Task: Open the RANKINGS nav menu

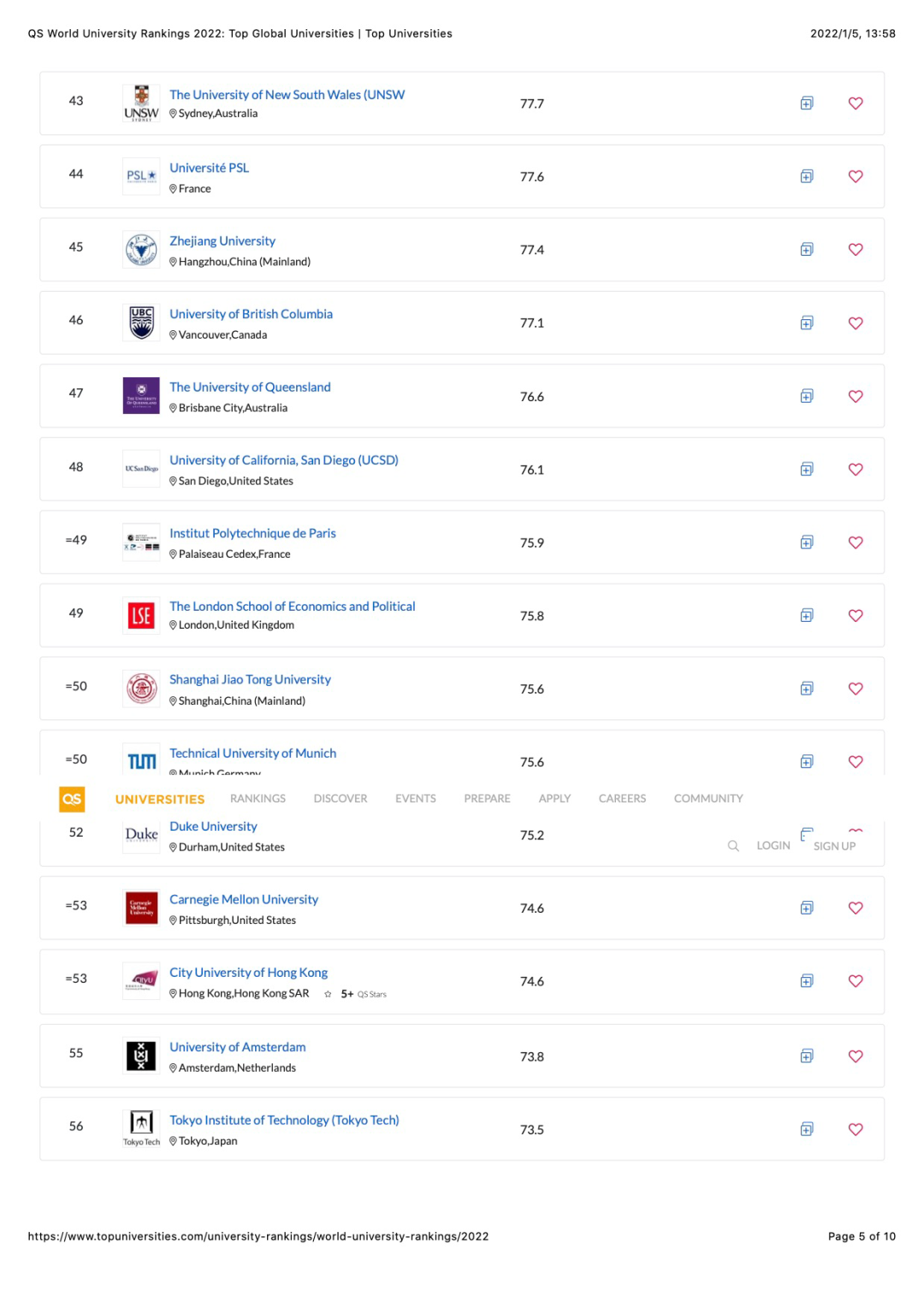Action: (x=258, y=798)
